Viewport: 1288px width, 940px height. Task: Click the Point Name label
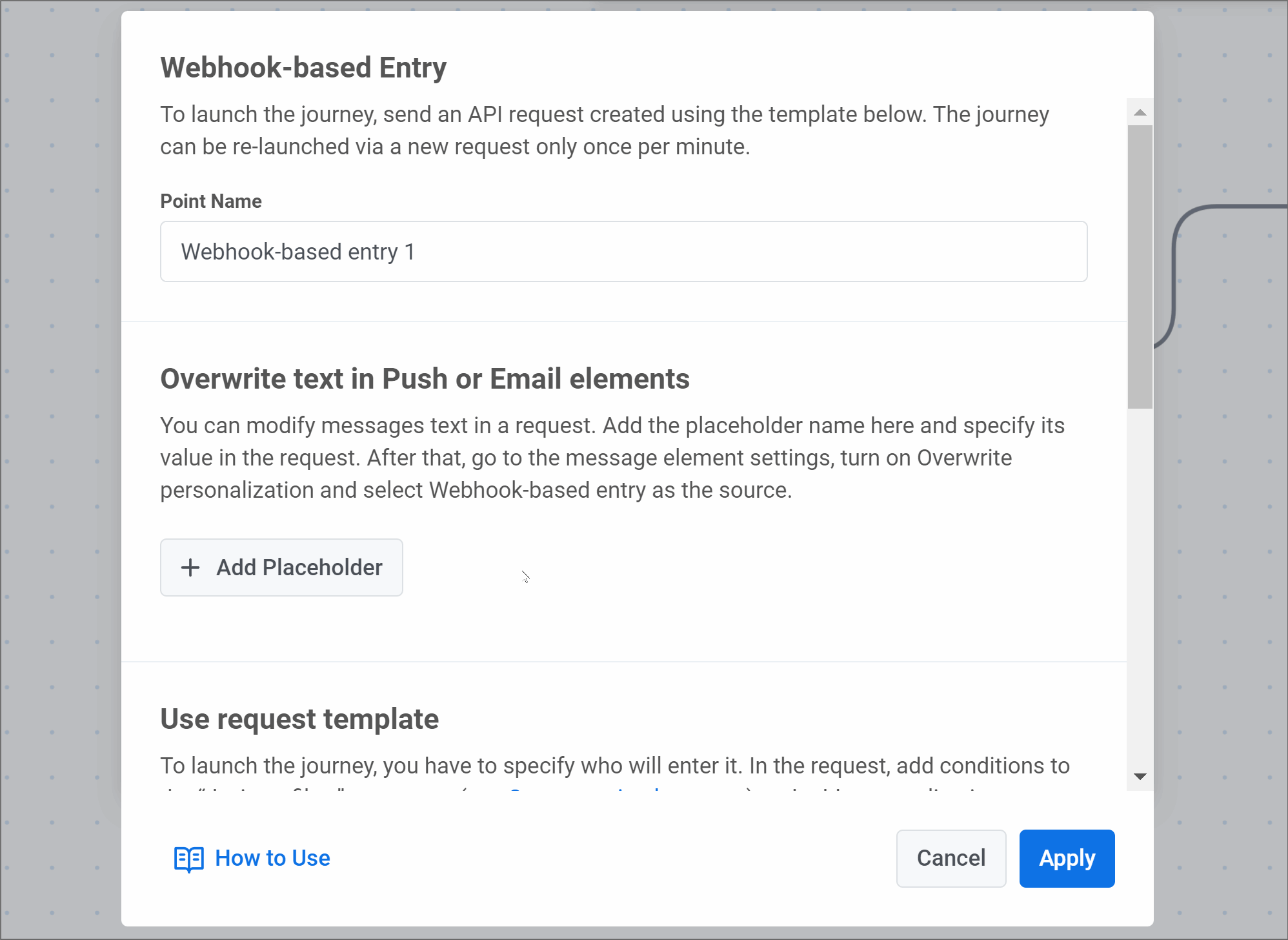(211, 201)
